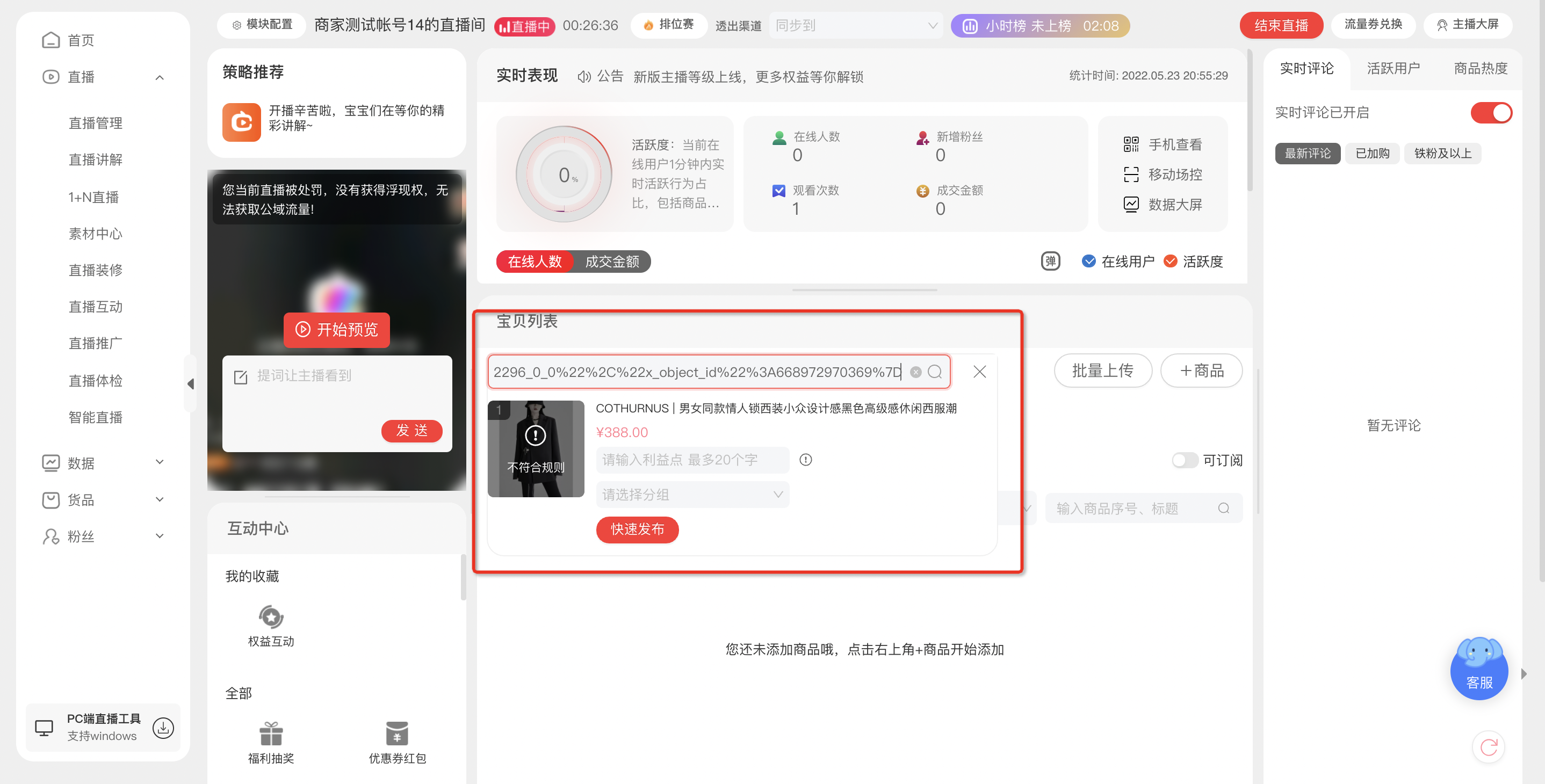
Task: Click the 移动场控 scan frame icon
Action: click(x=1131, y=175)
